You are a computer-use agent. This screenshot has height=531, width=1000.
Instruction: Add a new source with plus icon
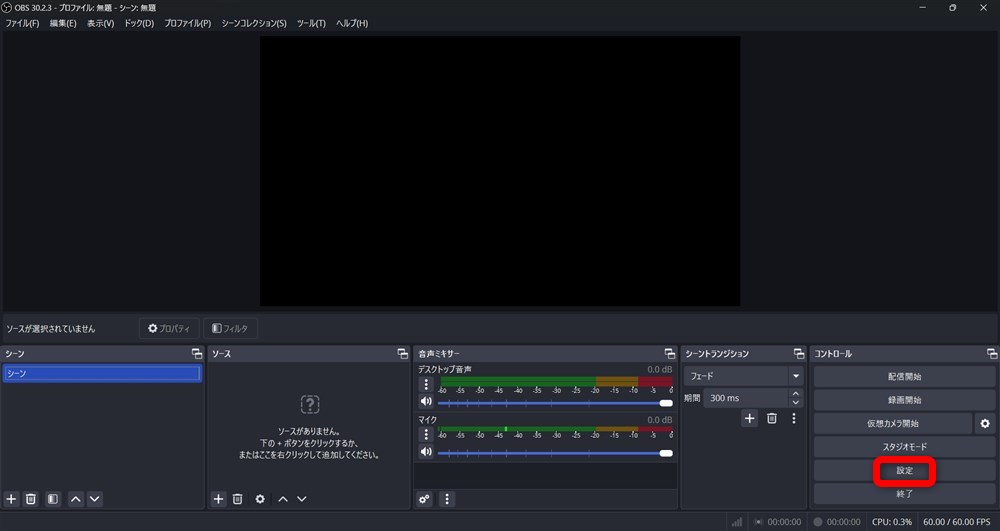[x=218, y=498]
